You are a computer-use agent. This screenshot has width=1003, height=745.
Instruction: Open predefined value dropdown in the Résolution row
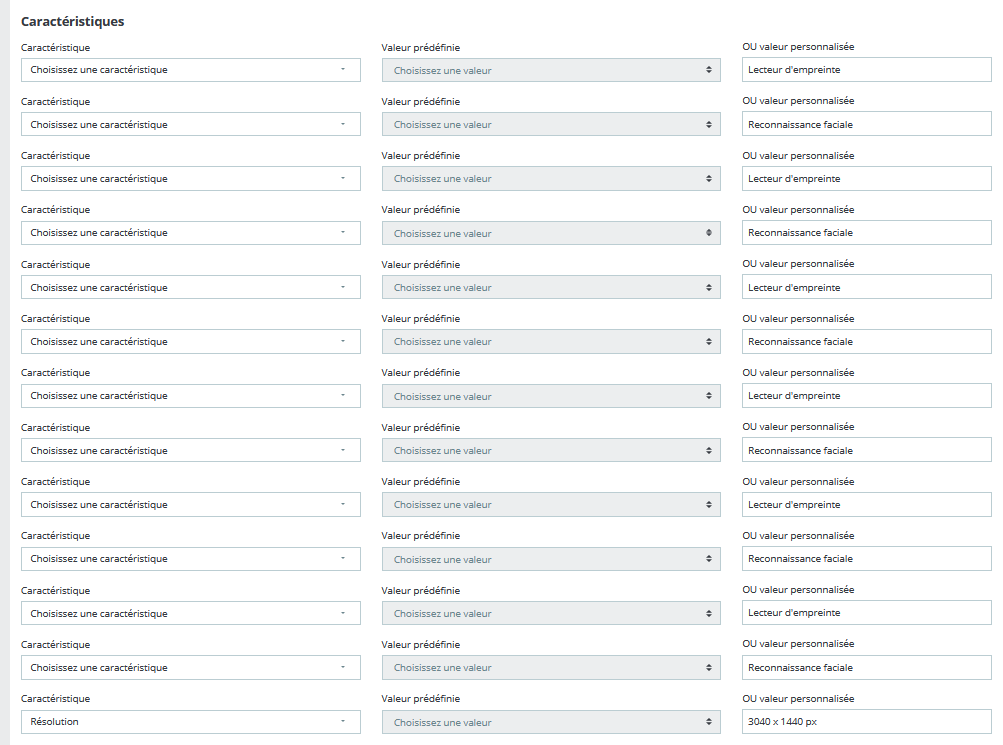tap(551, 722)
